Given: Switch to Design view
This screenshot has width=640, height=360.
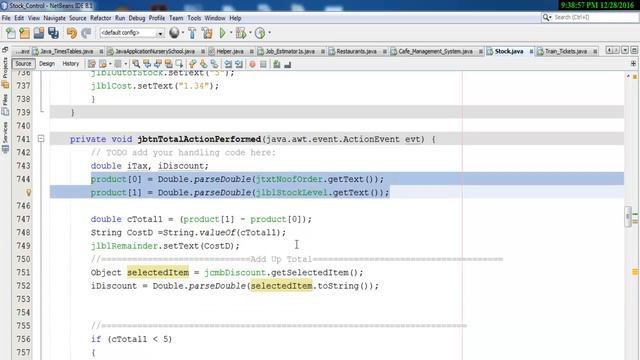Looking at the screenshot, I should [x=47, y=64].
